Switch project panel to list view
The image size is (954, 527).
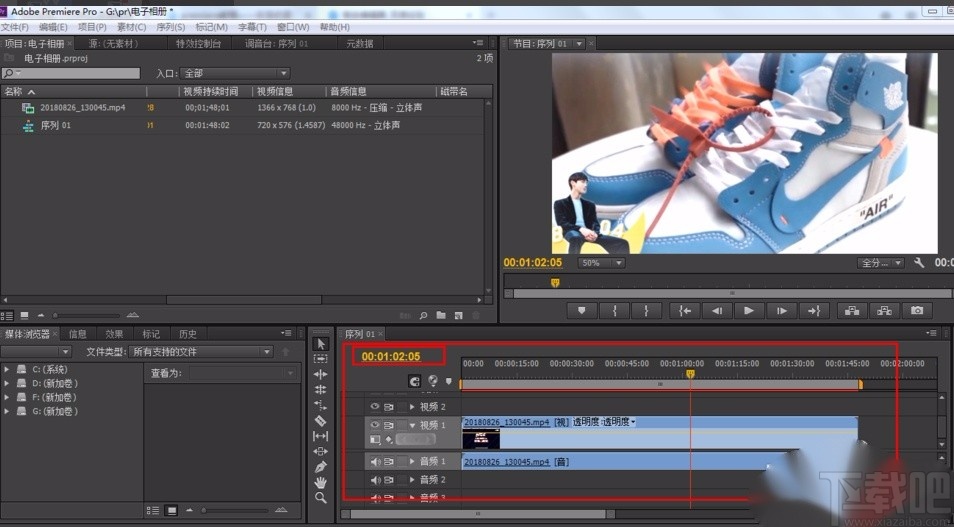tap(7, 316)
